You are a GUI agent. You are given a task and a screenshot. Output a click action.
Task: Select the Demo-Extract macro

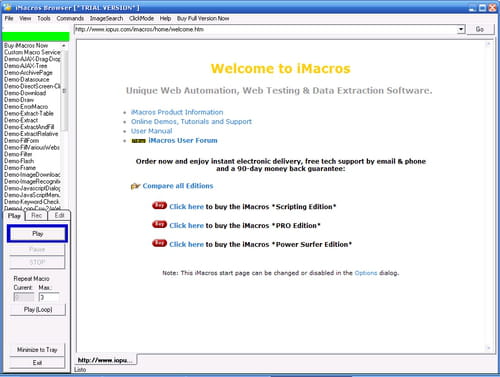click(21, 120)
